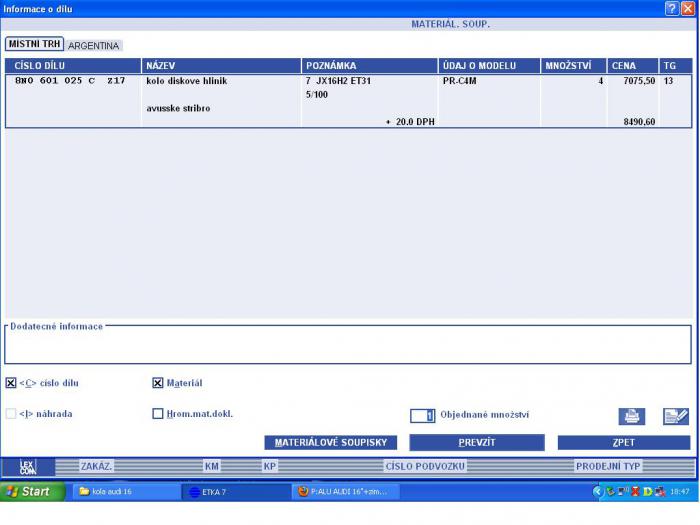The width and height of the screenshot is (700, 525).
Task: Select the part row 8N0 601 025 C
Action: 70,81
